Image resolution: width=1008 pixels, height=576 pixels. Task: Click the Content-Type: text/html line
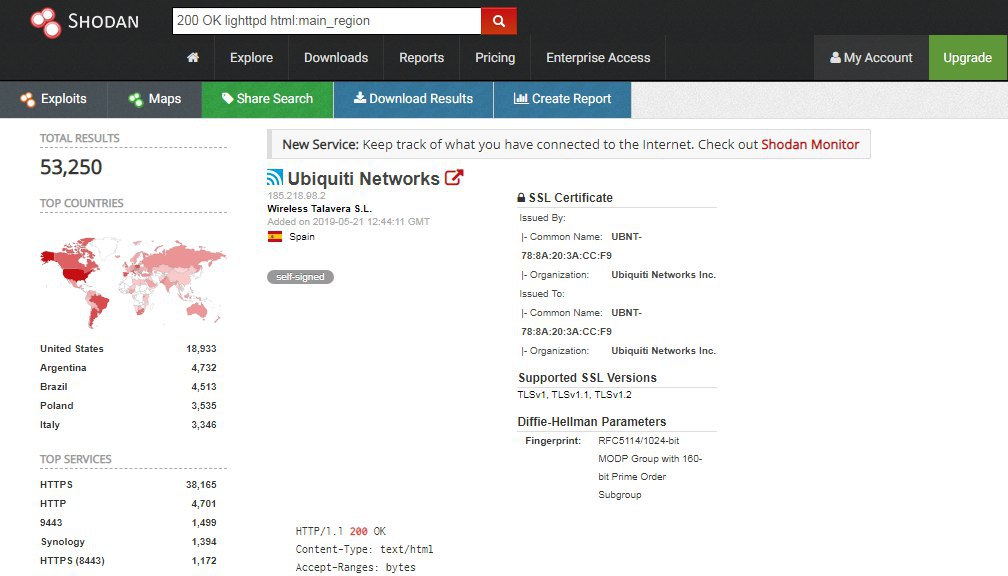tap(364, 550)
